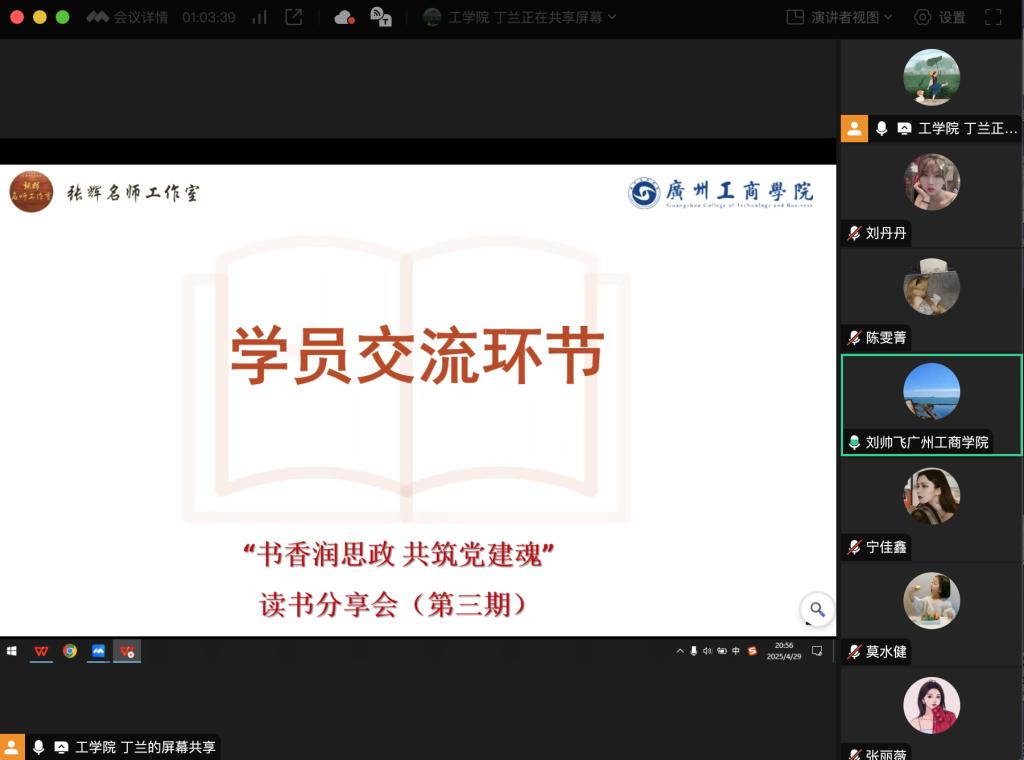
Task: Click the active mic icon beside 刘帅飞广州工商学院
Action: click(x=854, y=442)
